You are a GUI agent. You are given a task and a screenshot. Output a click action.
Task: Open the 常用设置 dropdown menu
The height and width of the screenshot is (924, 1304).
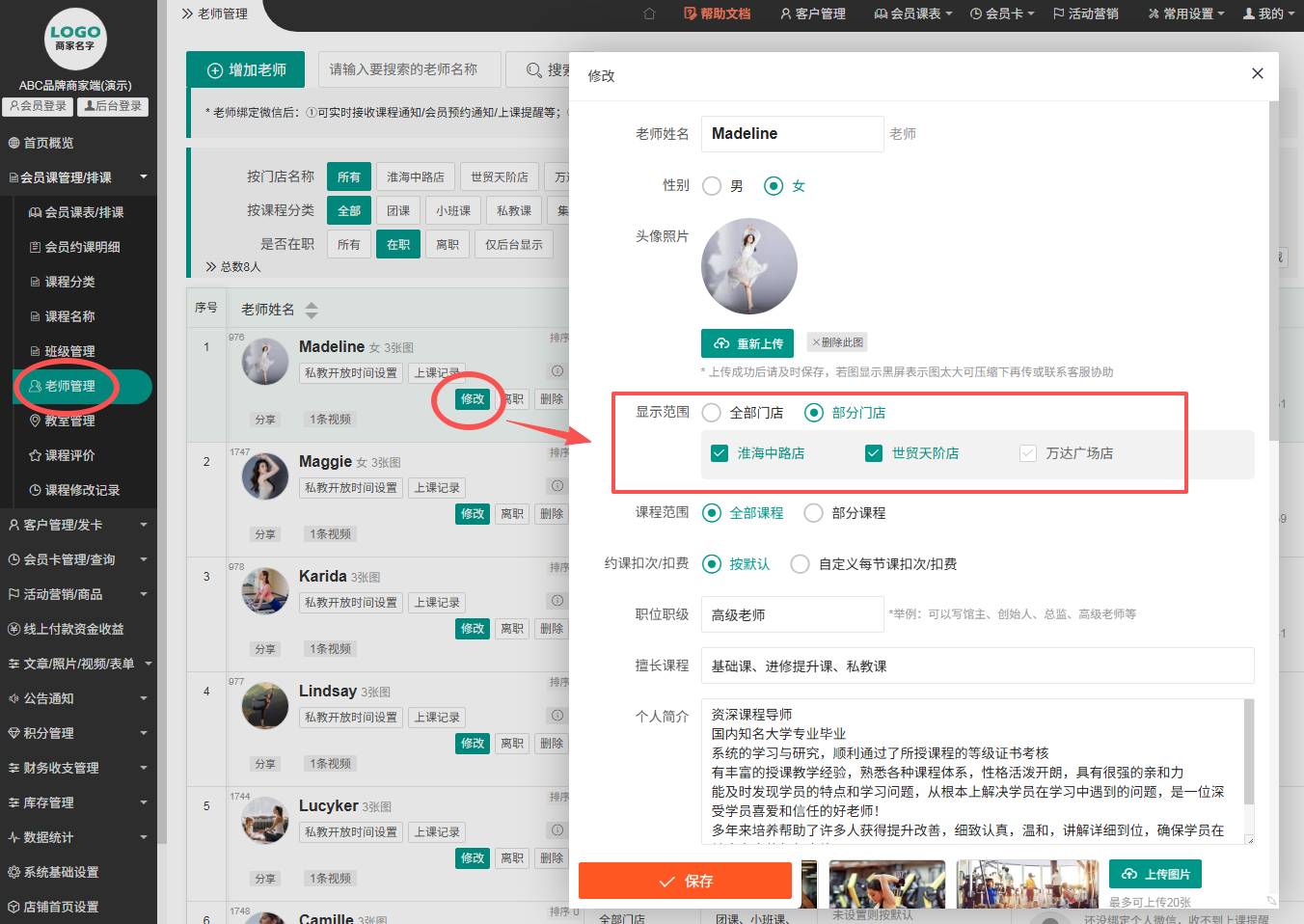pyautogui.click(x=1185, y=14)
